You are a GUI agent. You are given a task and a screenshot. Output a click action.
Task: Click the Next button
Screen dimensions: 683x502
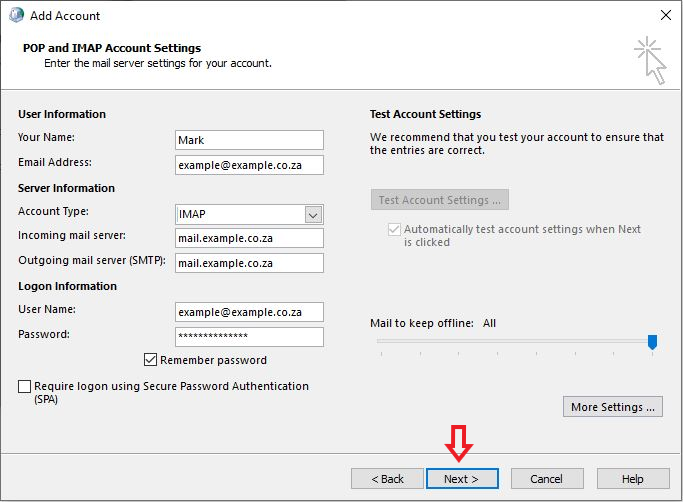(x=462, y=478)
